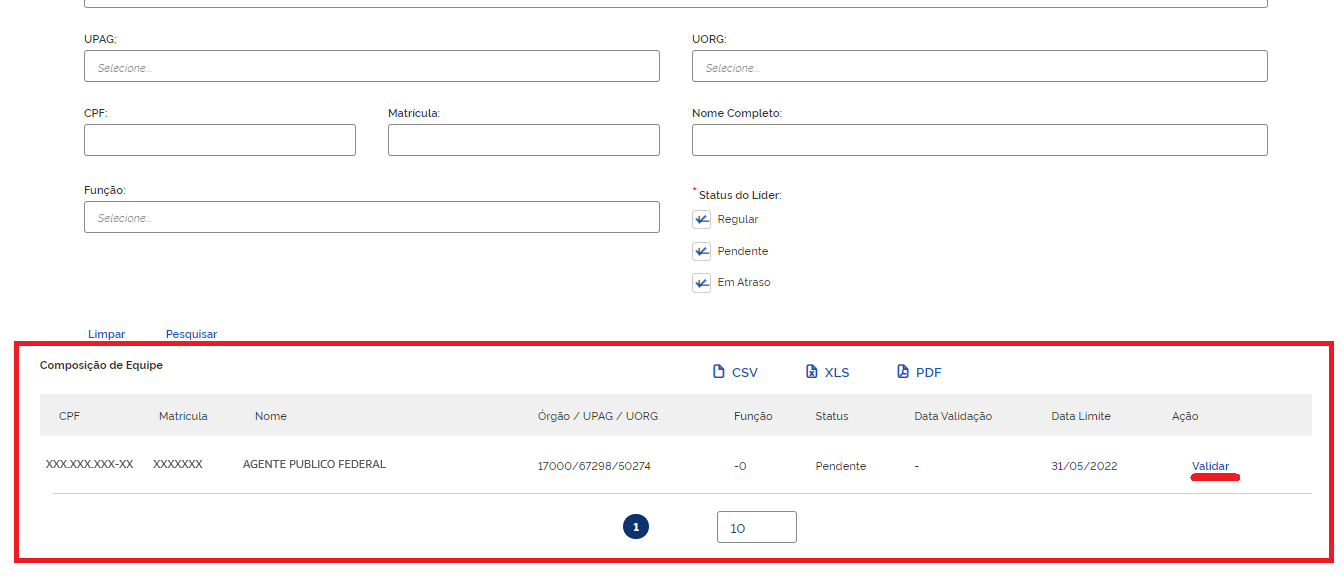Click the items-per-page field showing 10
This screenshot has height=580, width=1344.
tap(756, 528)
